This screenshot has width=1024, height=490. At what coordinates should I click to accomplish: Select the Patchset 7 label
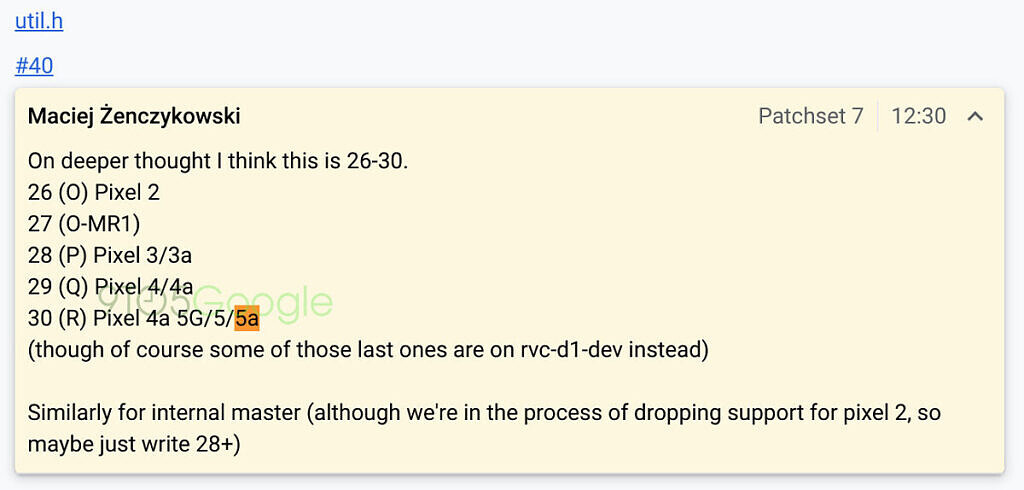810,116
